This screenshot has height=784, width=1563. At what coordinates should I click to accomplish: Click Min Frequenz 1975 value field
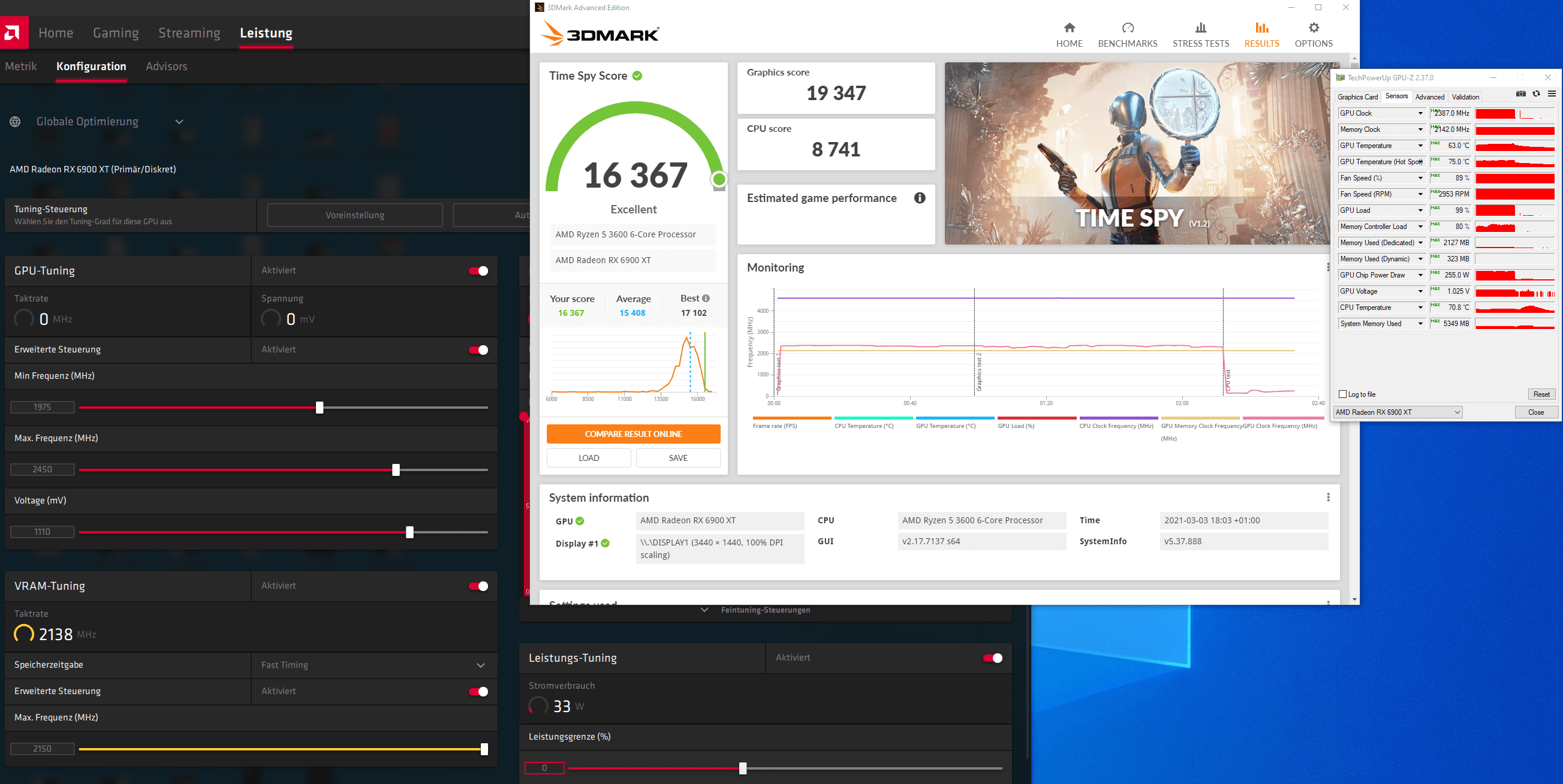(43, 407)
